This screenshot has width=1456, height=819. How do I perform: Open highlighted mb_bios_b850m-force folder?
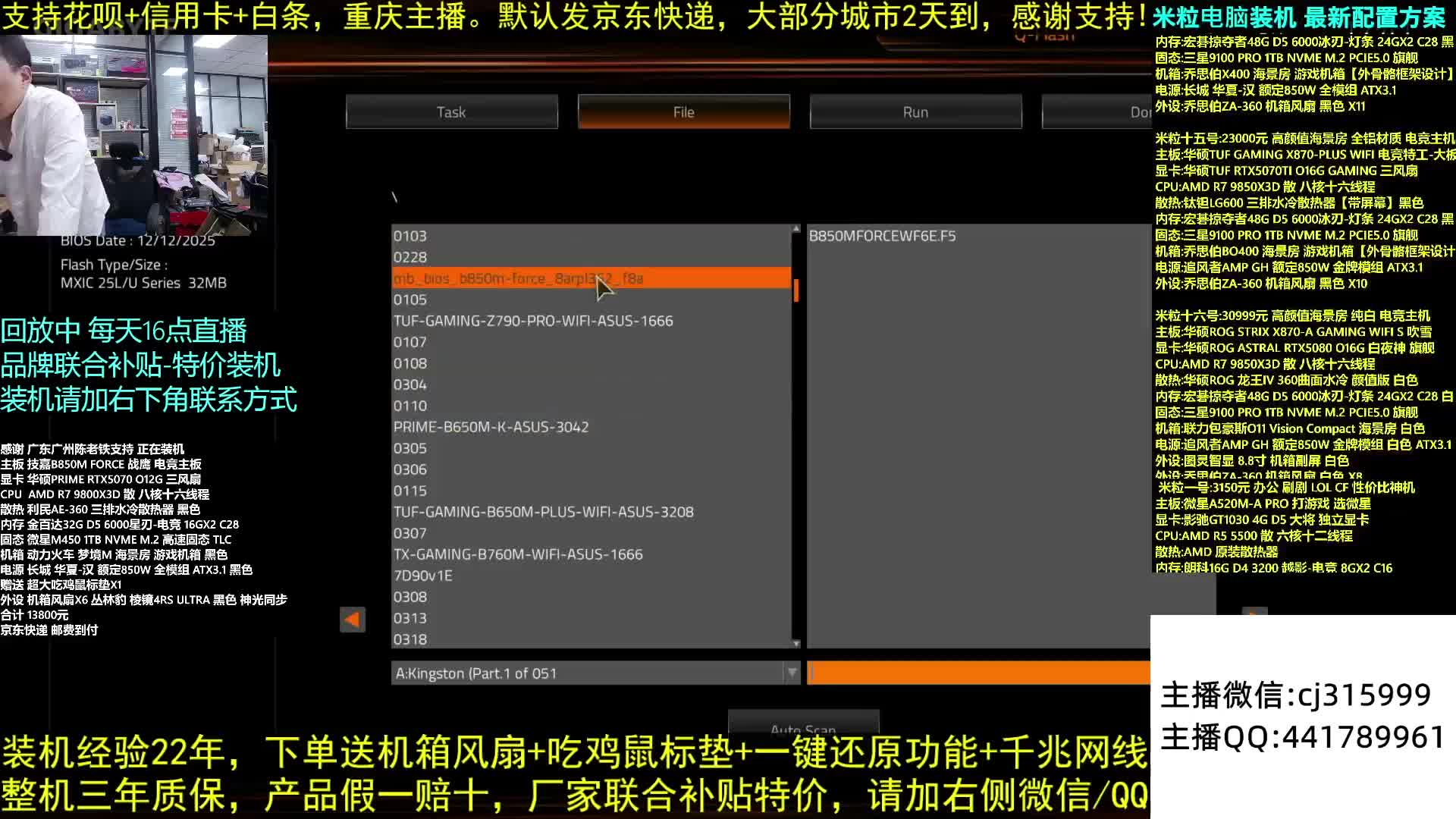(x=518, y=278)
